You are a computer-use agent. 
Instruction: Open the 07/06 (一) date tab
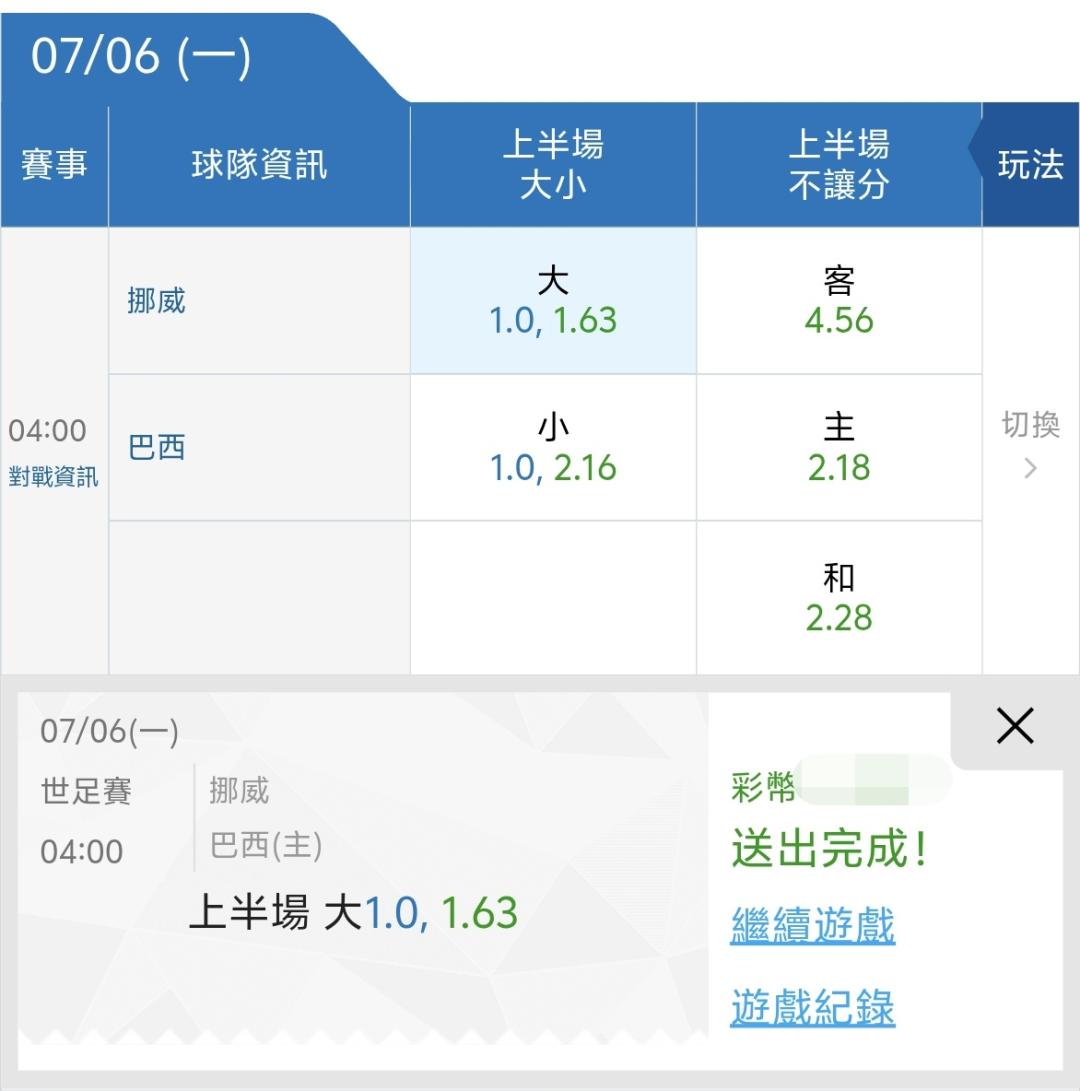coord(141,57)
